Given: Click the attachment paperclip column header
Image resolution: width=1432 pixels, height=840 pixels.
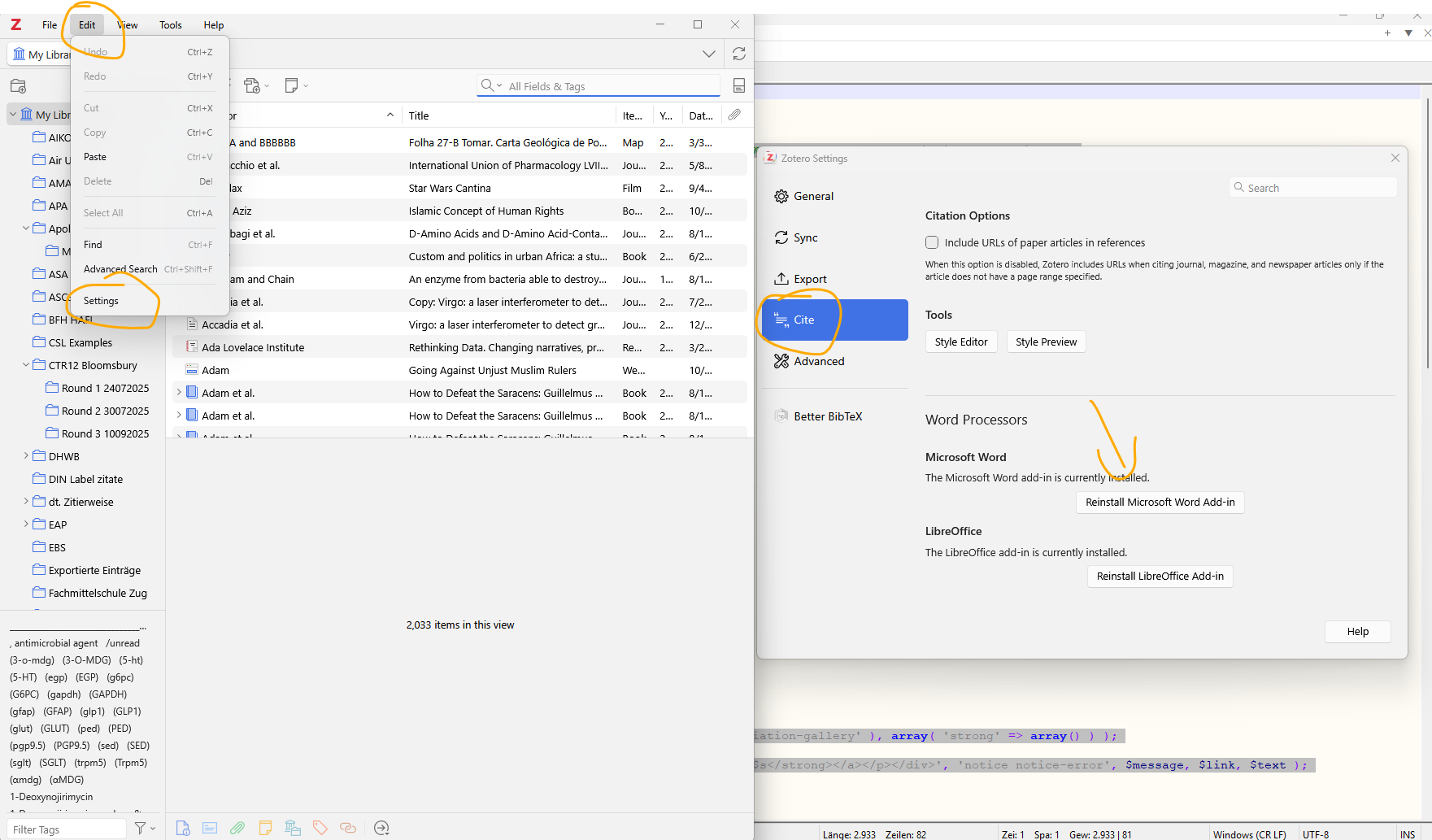Looking at the screenshot, I should [734, 115].
